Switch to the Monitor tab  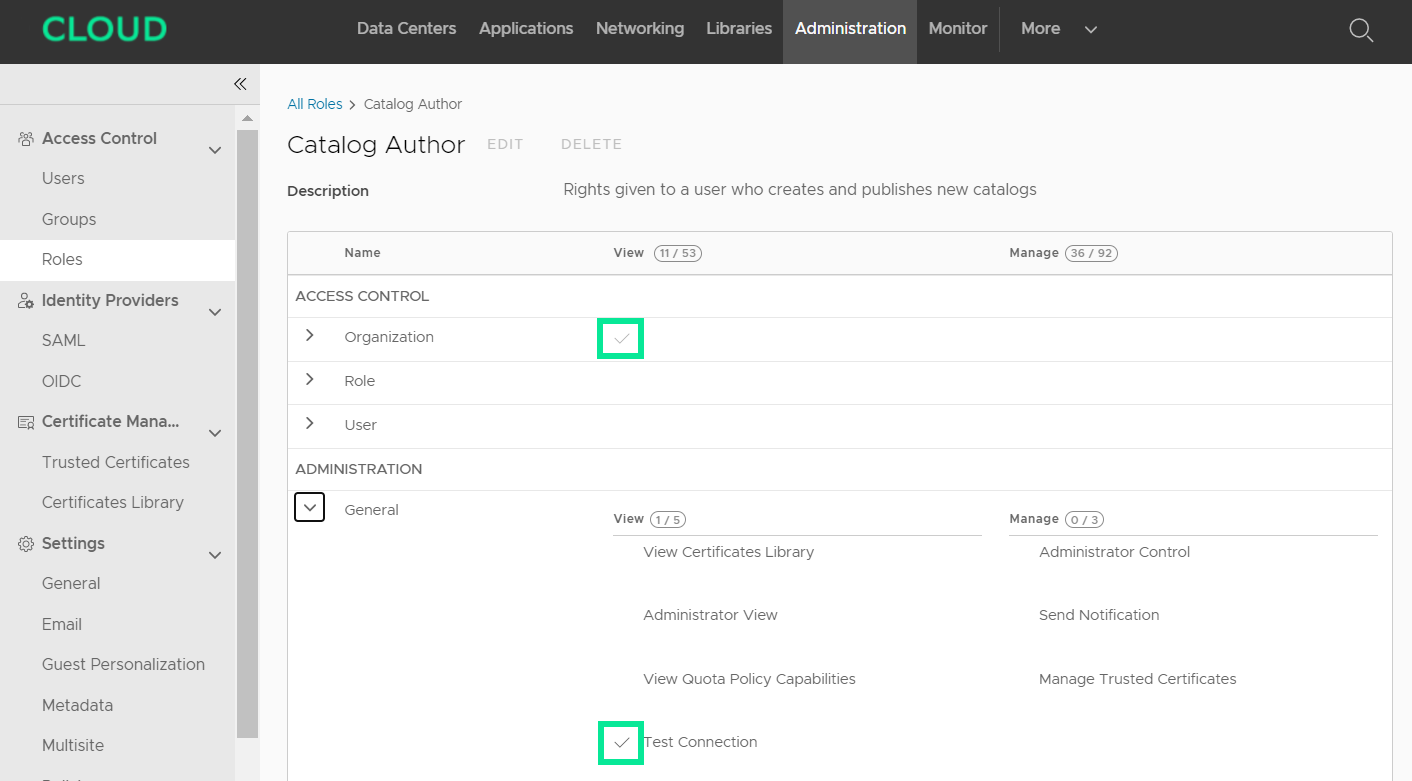point(958,29)
